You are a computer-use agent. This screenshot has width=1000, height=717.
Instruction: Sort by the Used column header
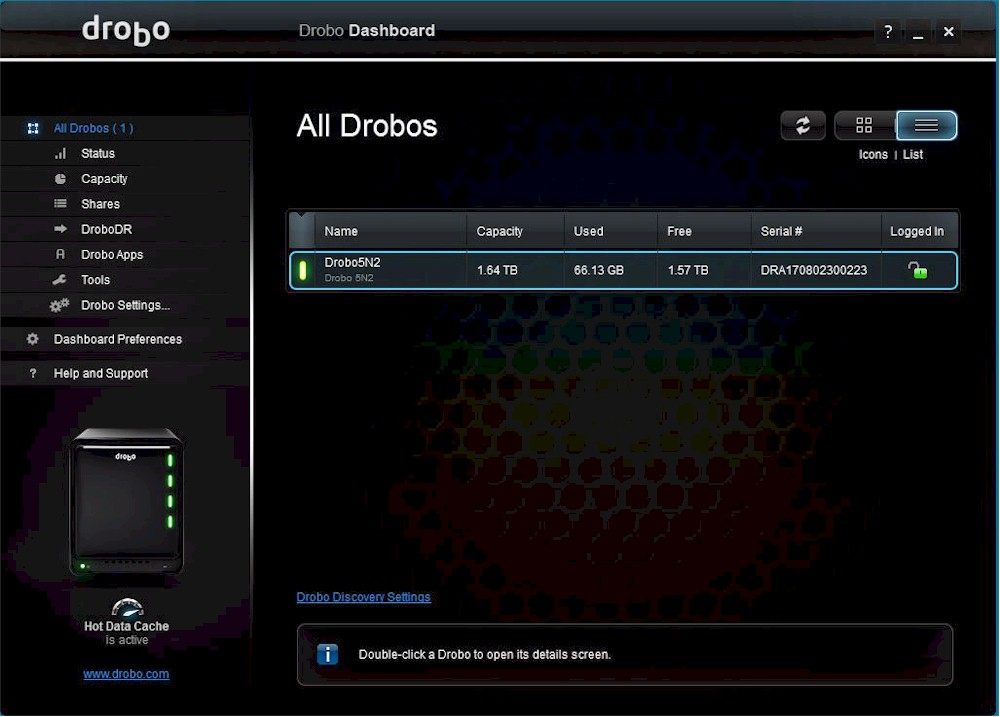(611, 231)
